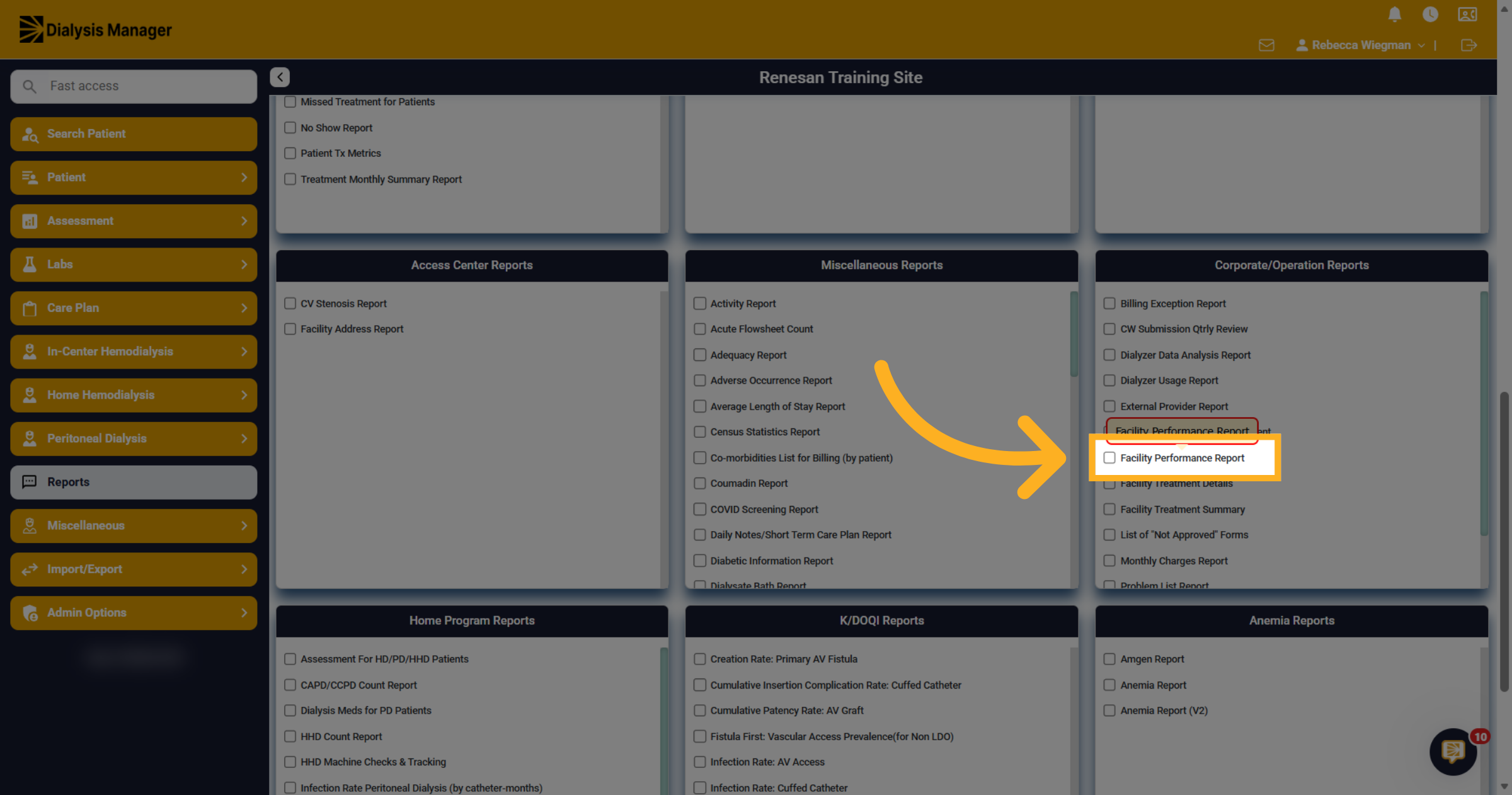
Task: Open the Reports menu item
Action: (x=134, y=482)
